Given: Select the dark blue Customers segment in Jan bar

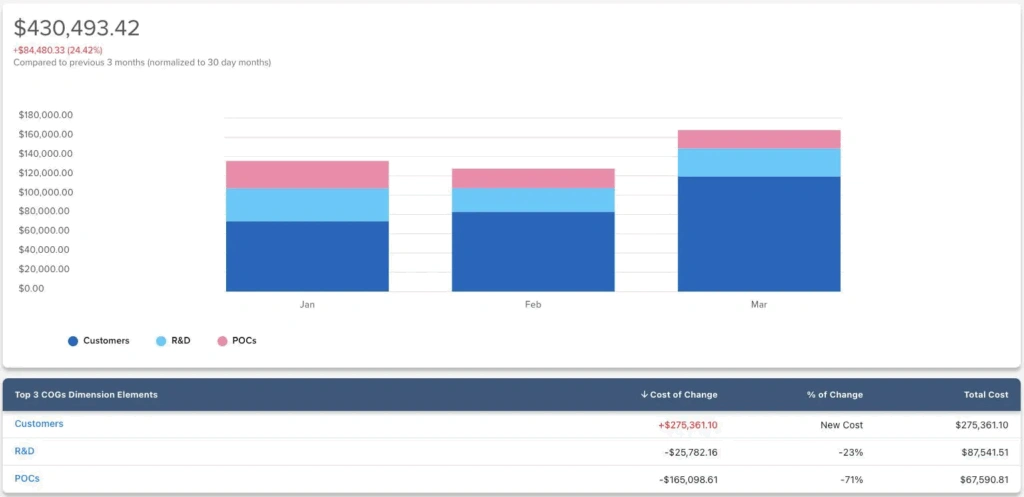Looking at the screenshot, I should (x=307, y=256).
